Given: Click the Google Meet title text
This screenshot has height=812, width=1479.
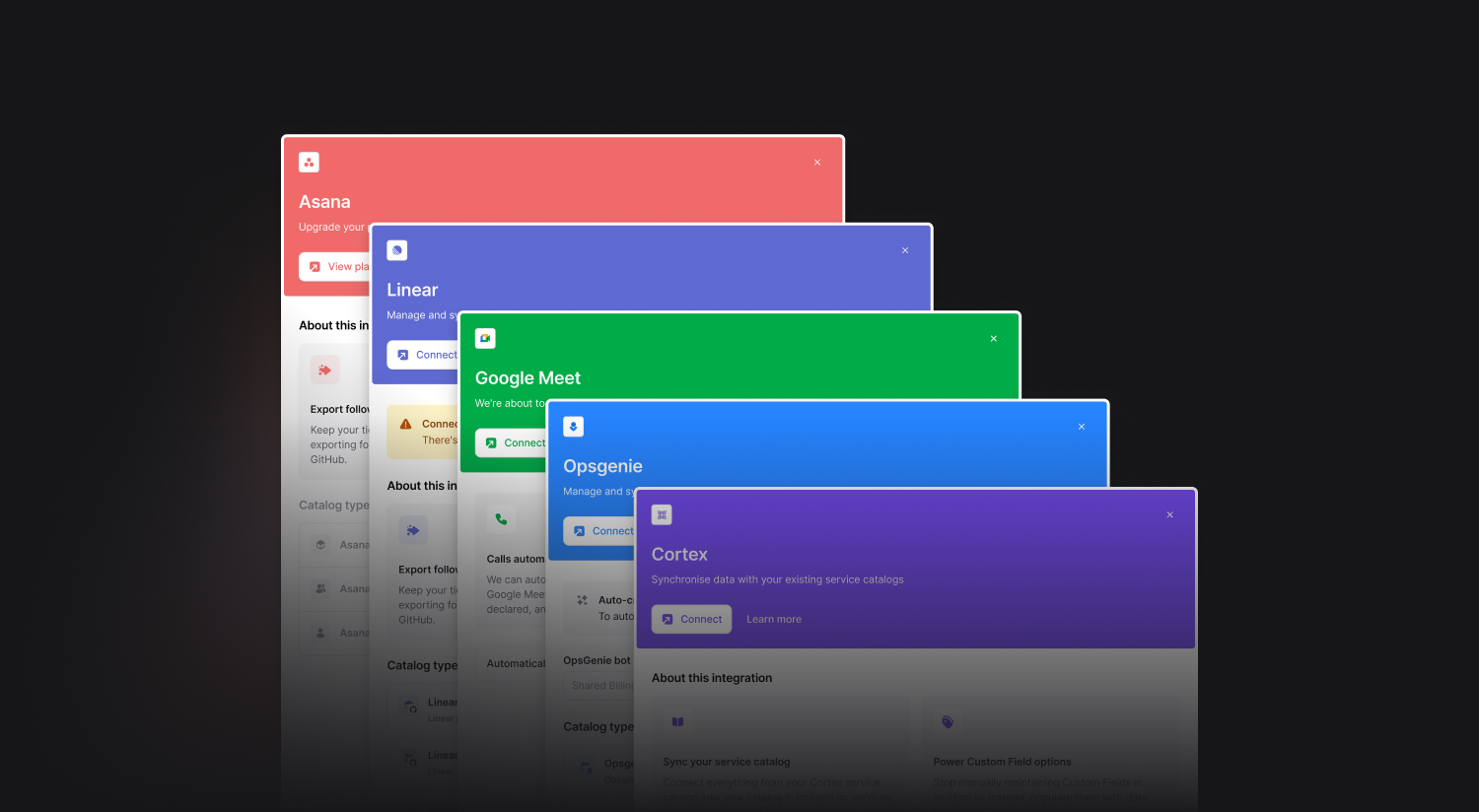Looking at the screenshot, I should click(528, 378).
